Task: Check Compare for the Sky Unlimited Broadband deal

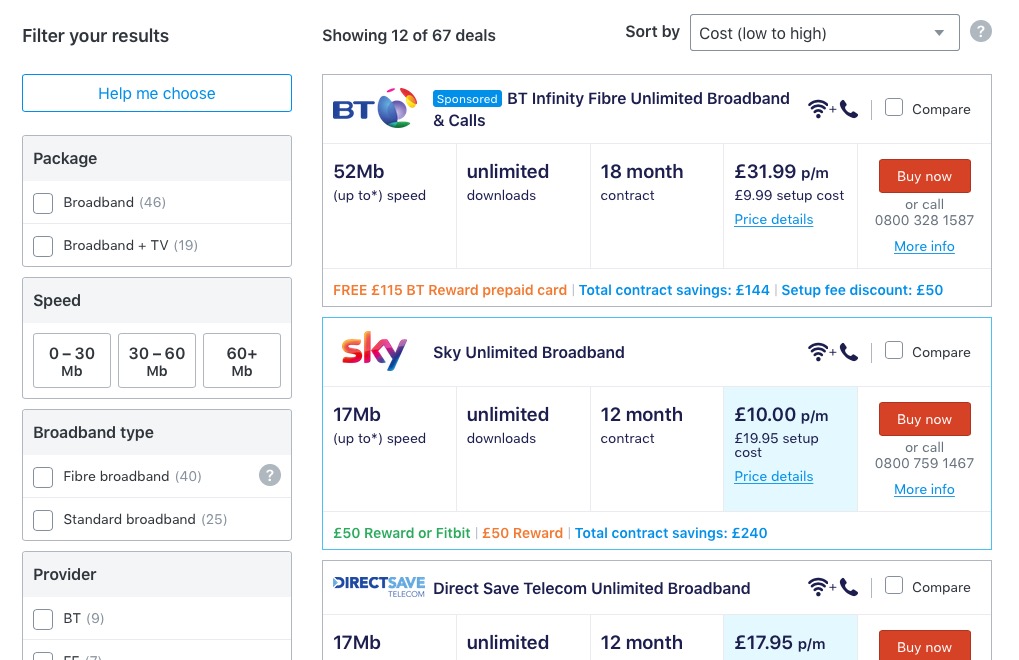Action: [894, 351]
